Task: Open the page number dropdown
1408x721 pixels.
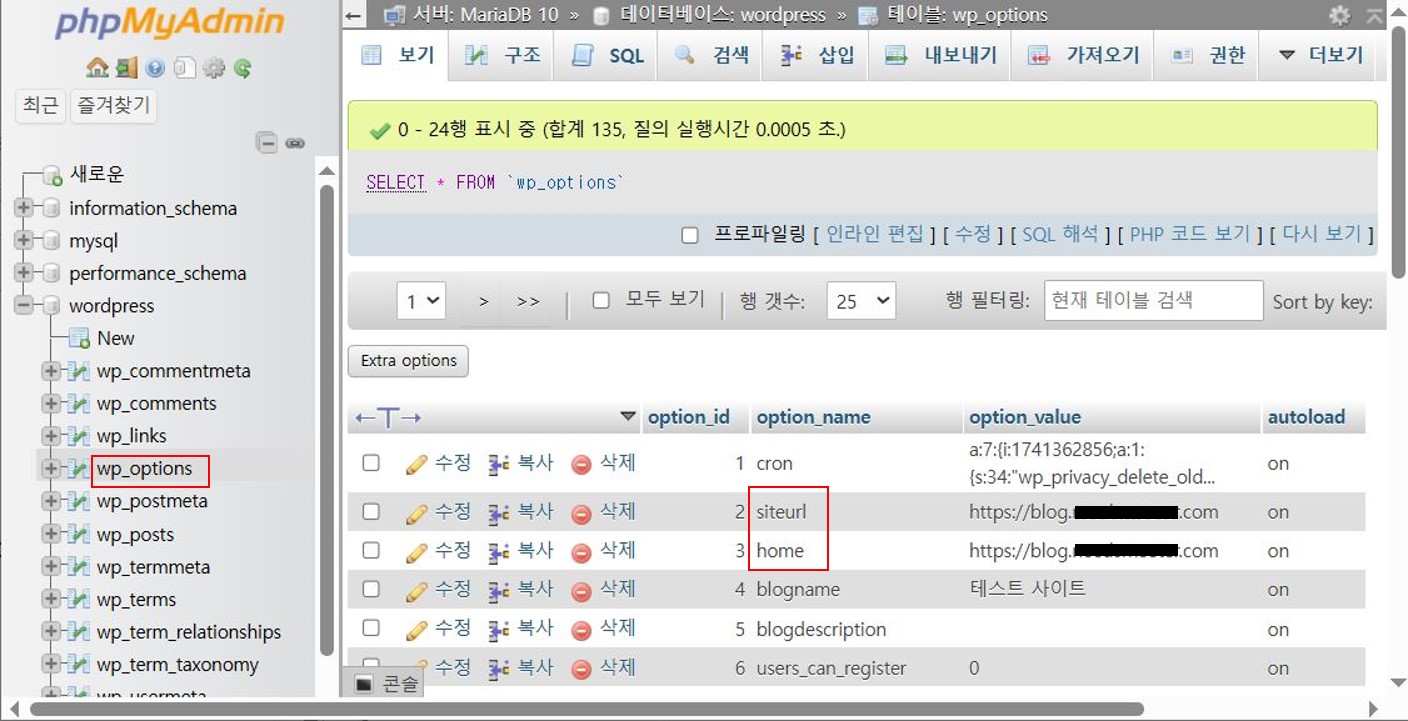Action: 421,301
